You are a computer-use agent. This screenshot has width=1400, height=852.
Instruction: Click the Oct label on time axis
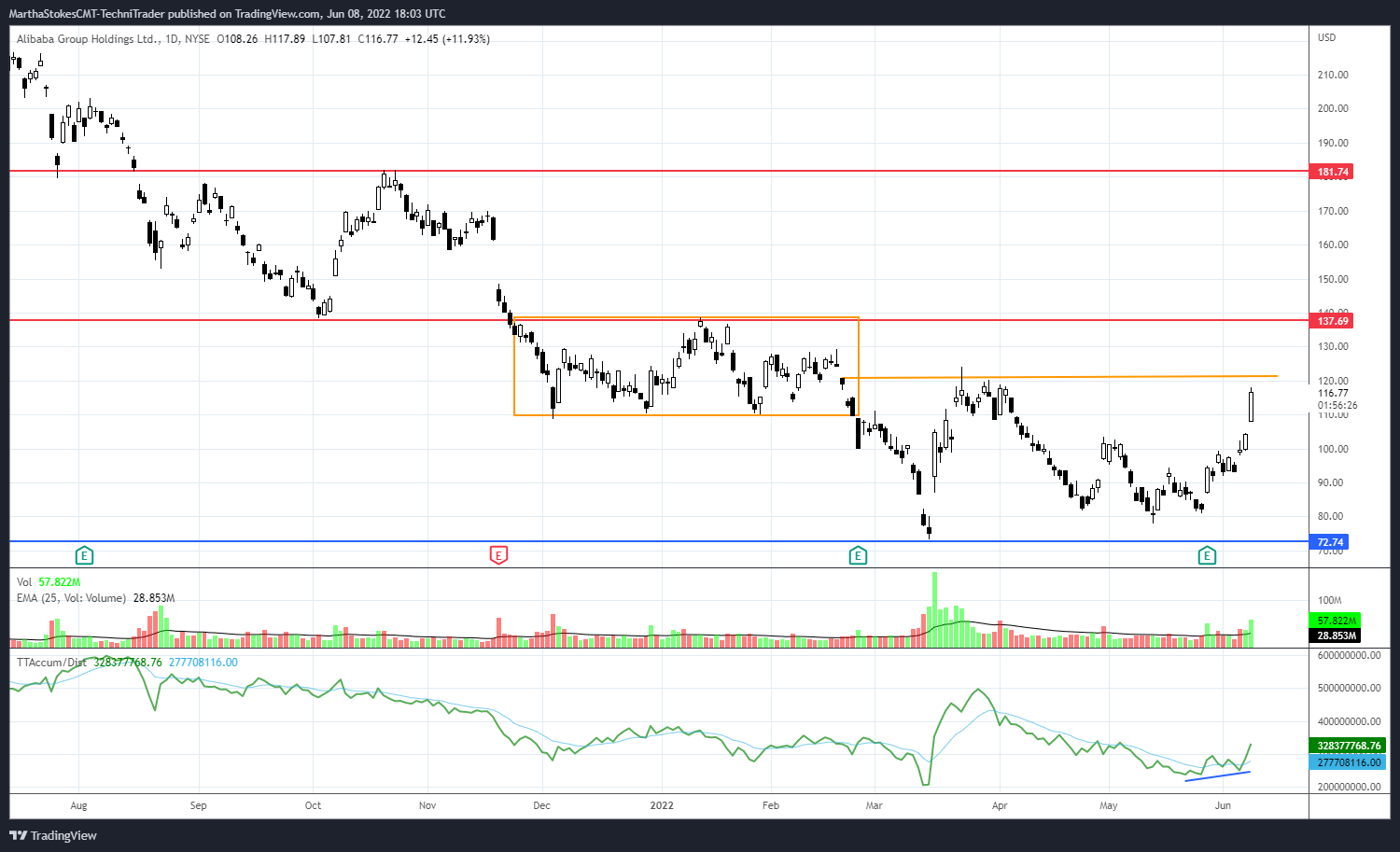pyautogui.click(x=313, y=805)
